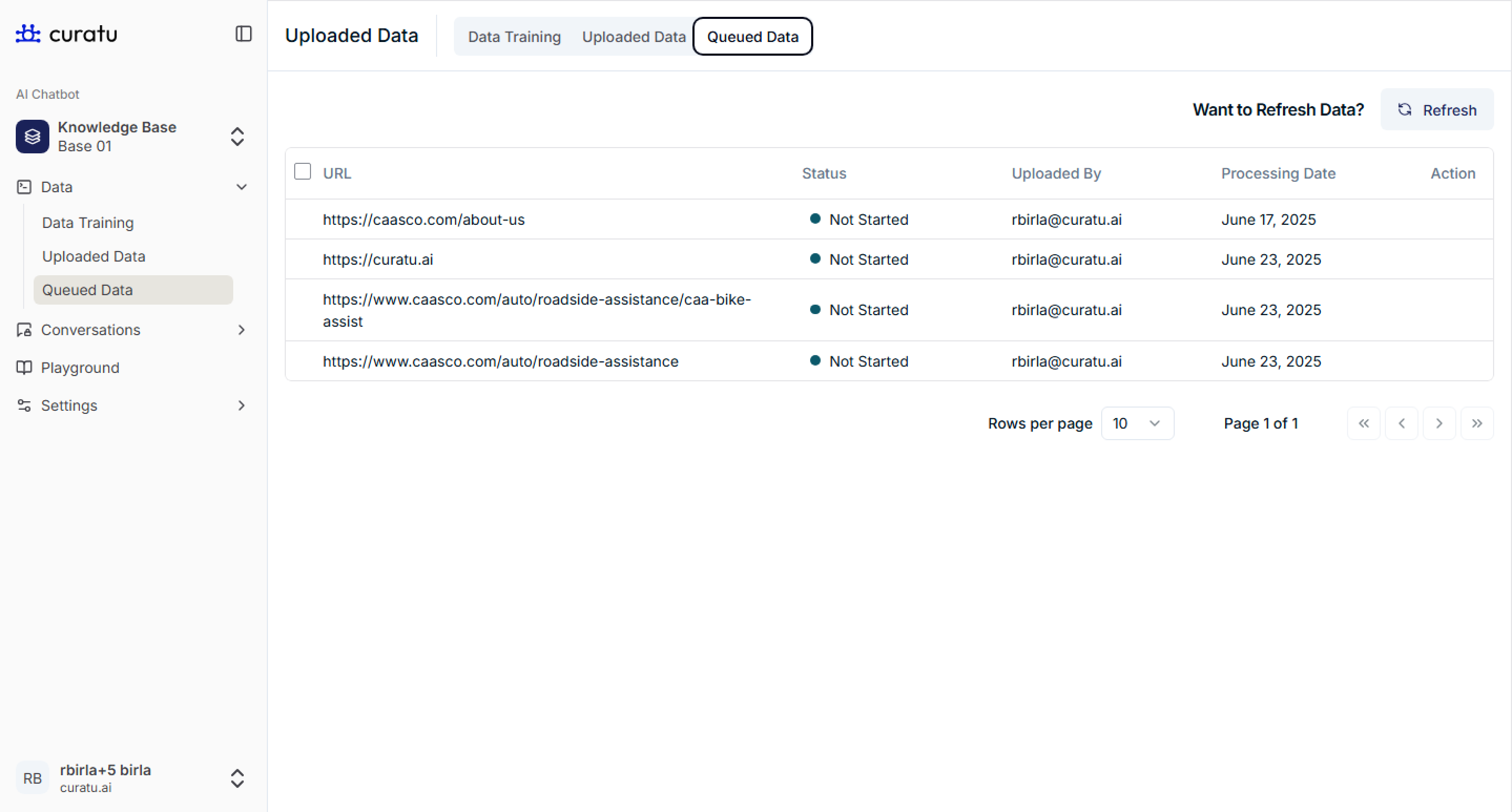Image resolution: width=1512 pixels, height=812 pixels.
Task: Expand the Conversations menu arrow
Action: tap(241, 330)
